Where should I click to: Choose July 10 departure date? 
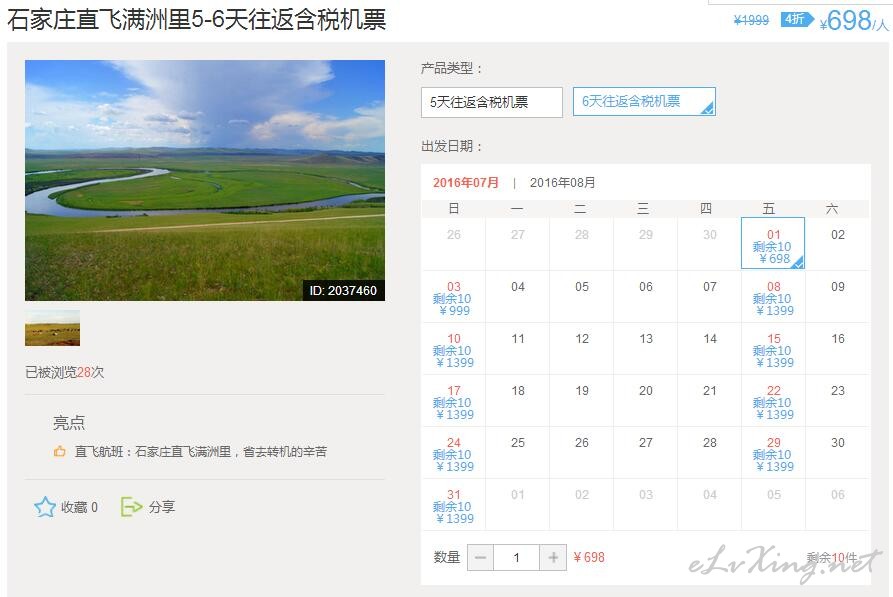tap(453, 350)
